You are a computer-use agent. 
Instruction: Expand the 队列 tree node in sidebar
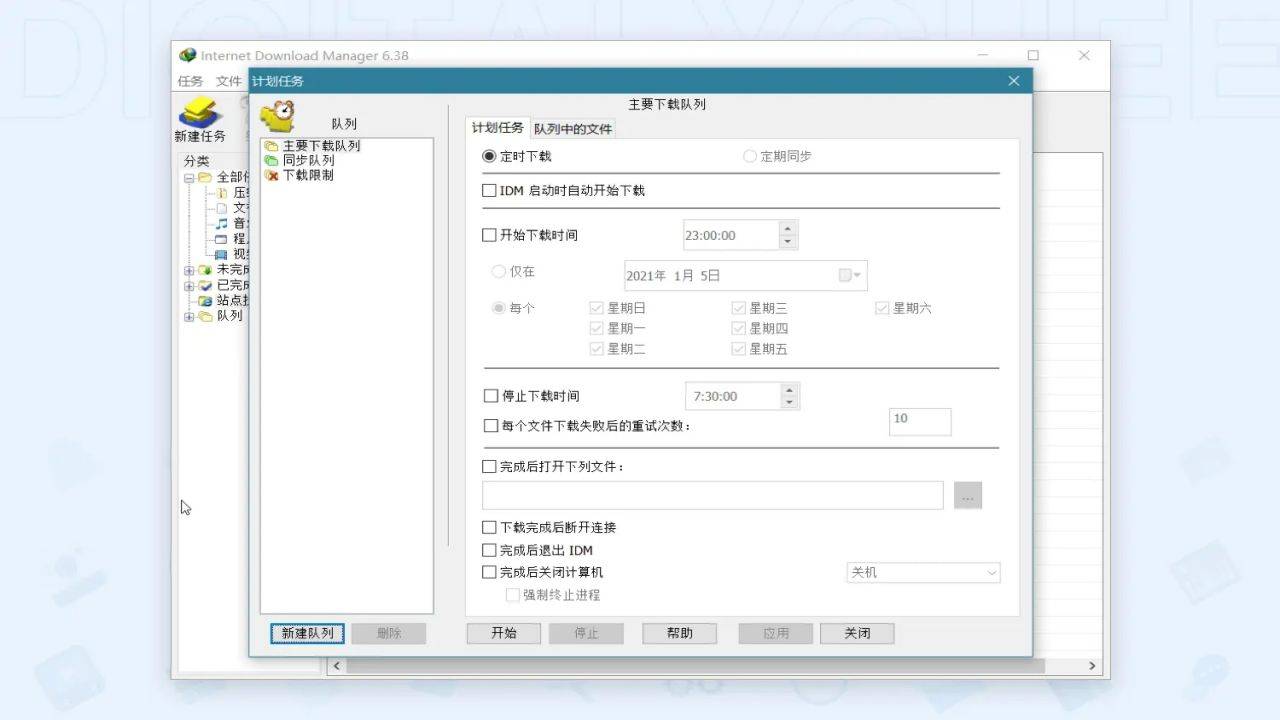(189, 315)
